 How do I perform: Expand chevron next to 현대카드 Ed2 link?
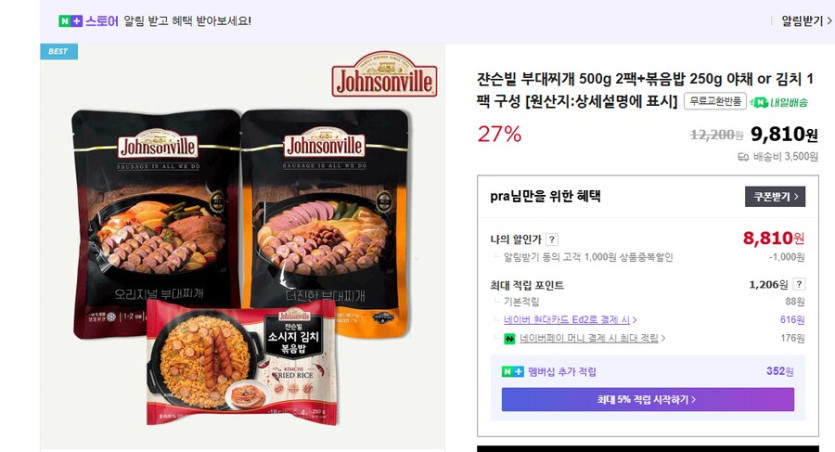point(634,320)
